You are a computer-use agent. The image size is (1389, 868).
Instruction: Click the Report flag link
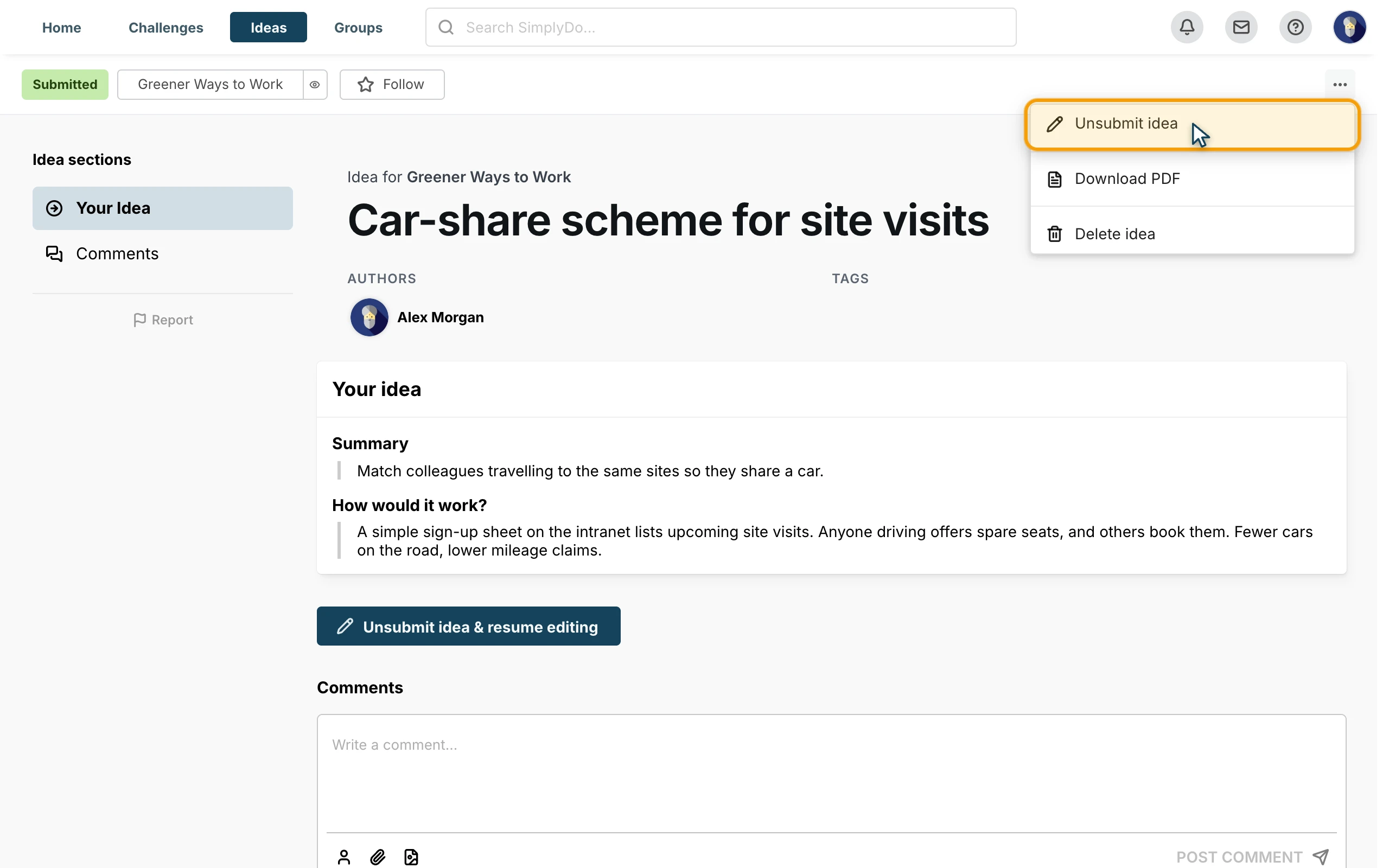tap(163, 320)
